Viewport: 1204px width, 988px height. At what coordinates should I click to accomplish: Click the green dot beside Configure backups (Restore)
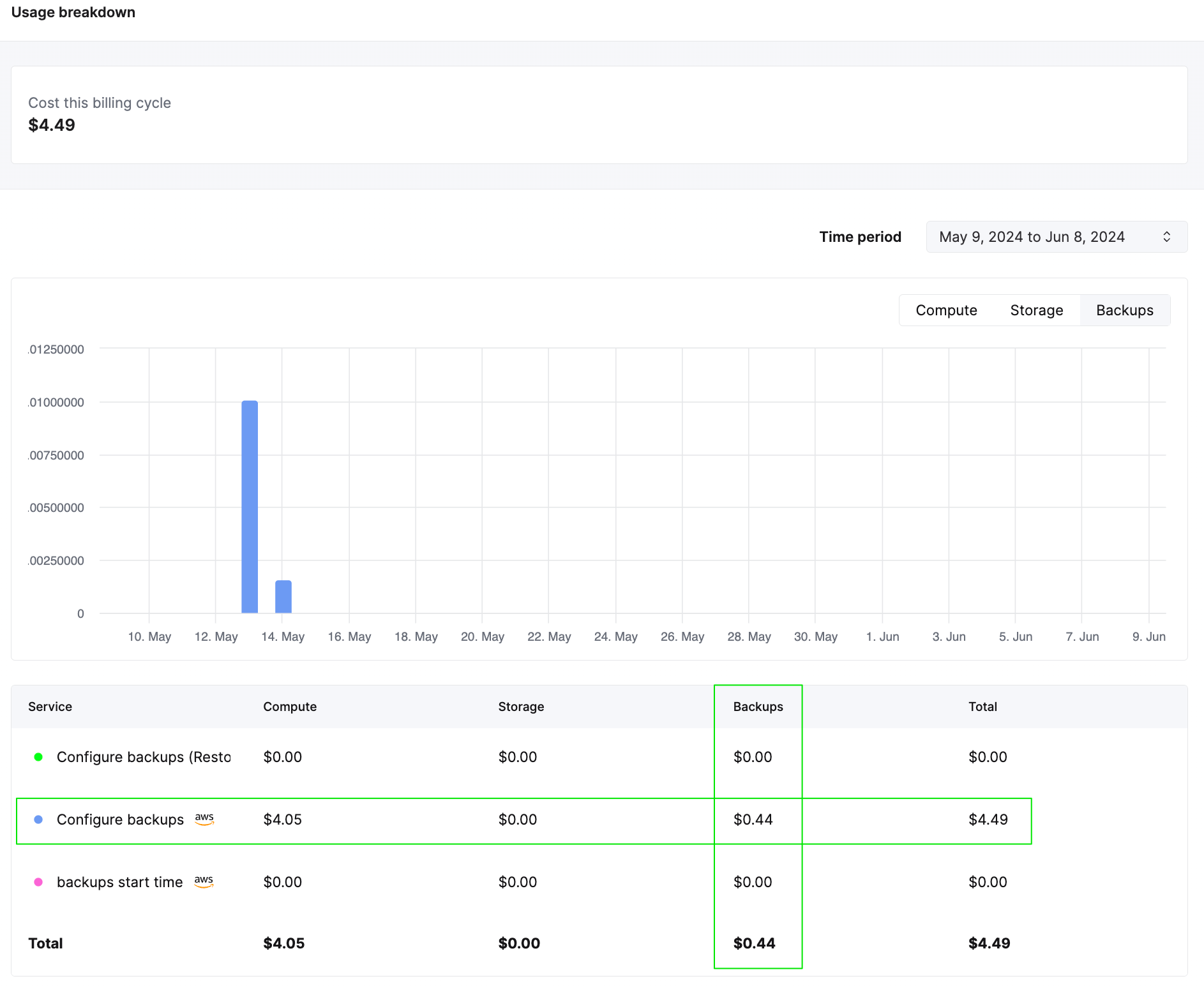(40, 757)
